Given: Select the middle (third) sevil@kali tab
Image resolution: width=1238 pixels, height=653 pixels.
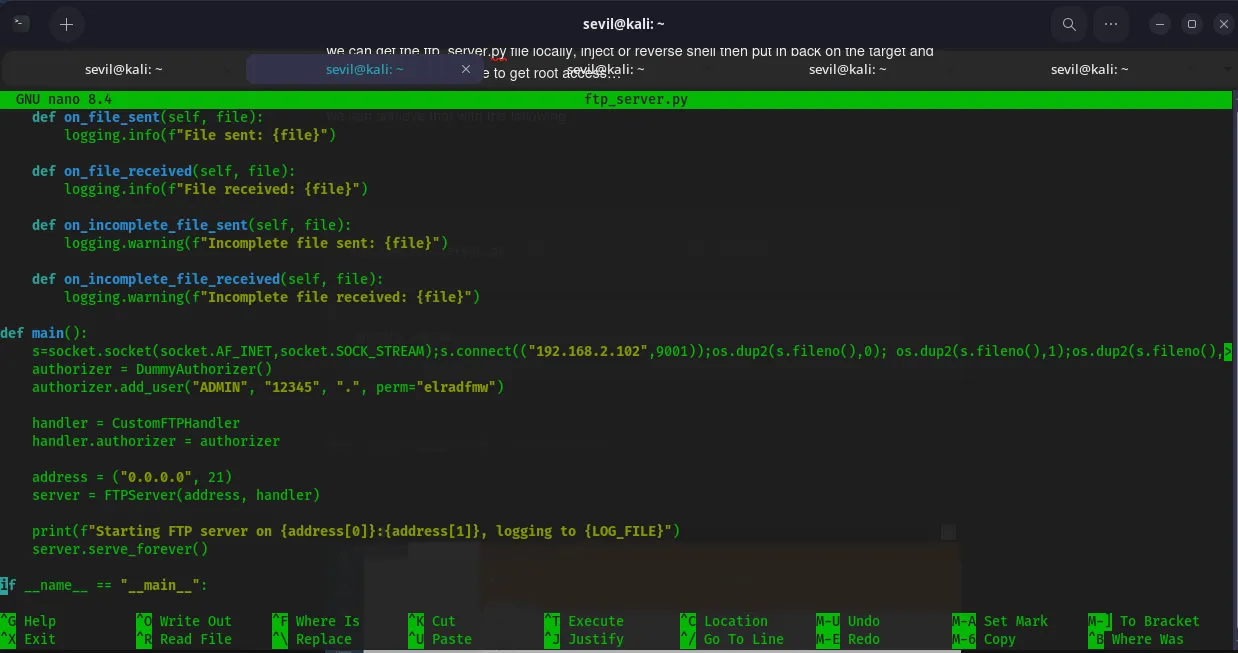Looking at the screenshot, I should coord(606,69).
